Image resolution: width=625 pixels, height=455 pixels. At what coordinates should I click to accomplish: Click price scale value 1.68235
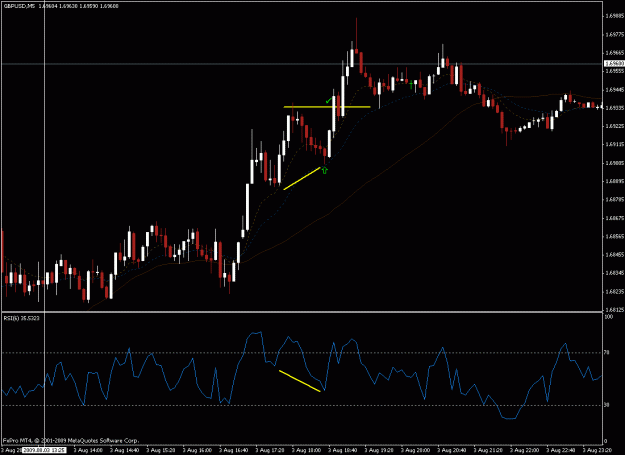coord(614,292)
